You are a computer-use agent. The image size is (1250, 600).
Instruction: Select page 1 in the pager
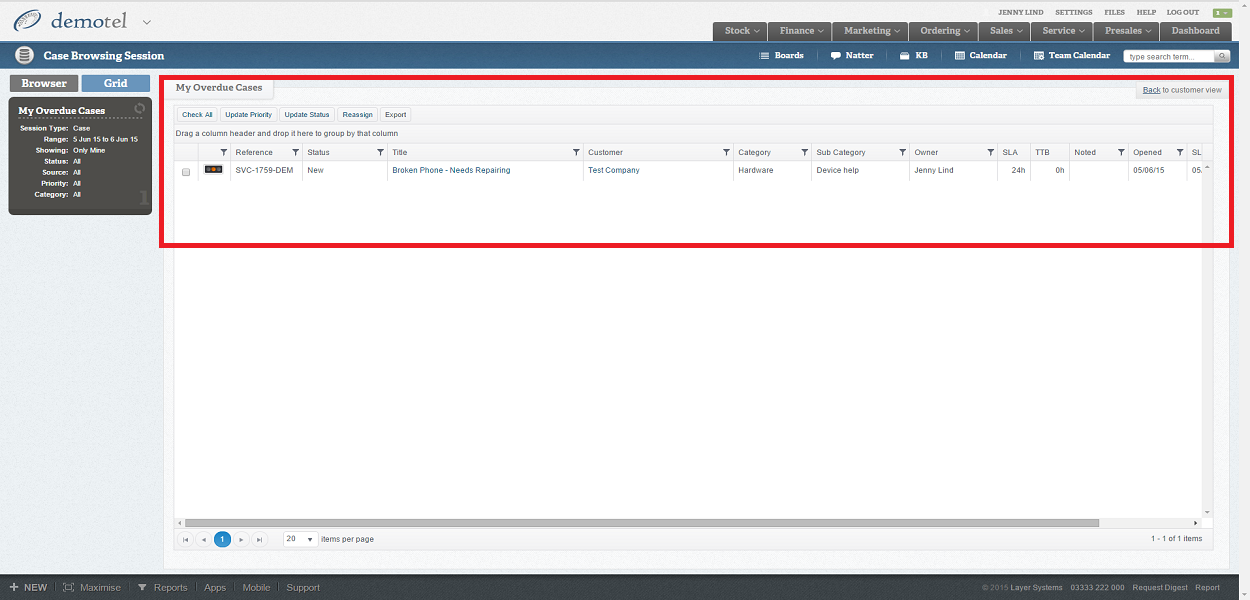222,539
